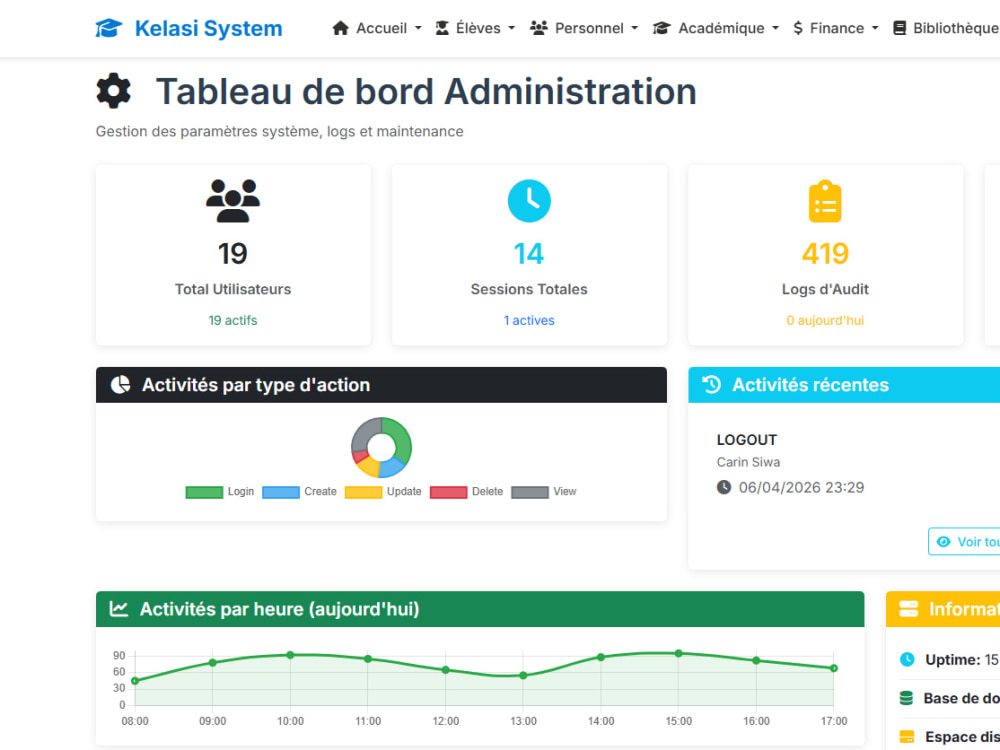
Task: Open the Finance menu
Action: click(x=835, y=28)
